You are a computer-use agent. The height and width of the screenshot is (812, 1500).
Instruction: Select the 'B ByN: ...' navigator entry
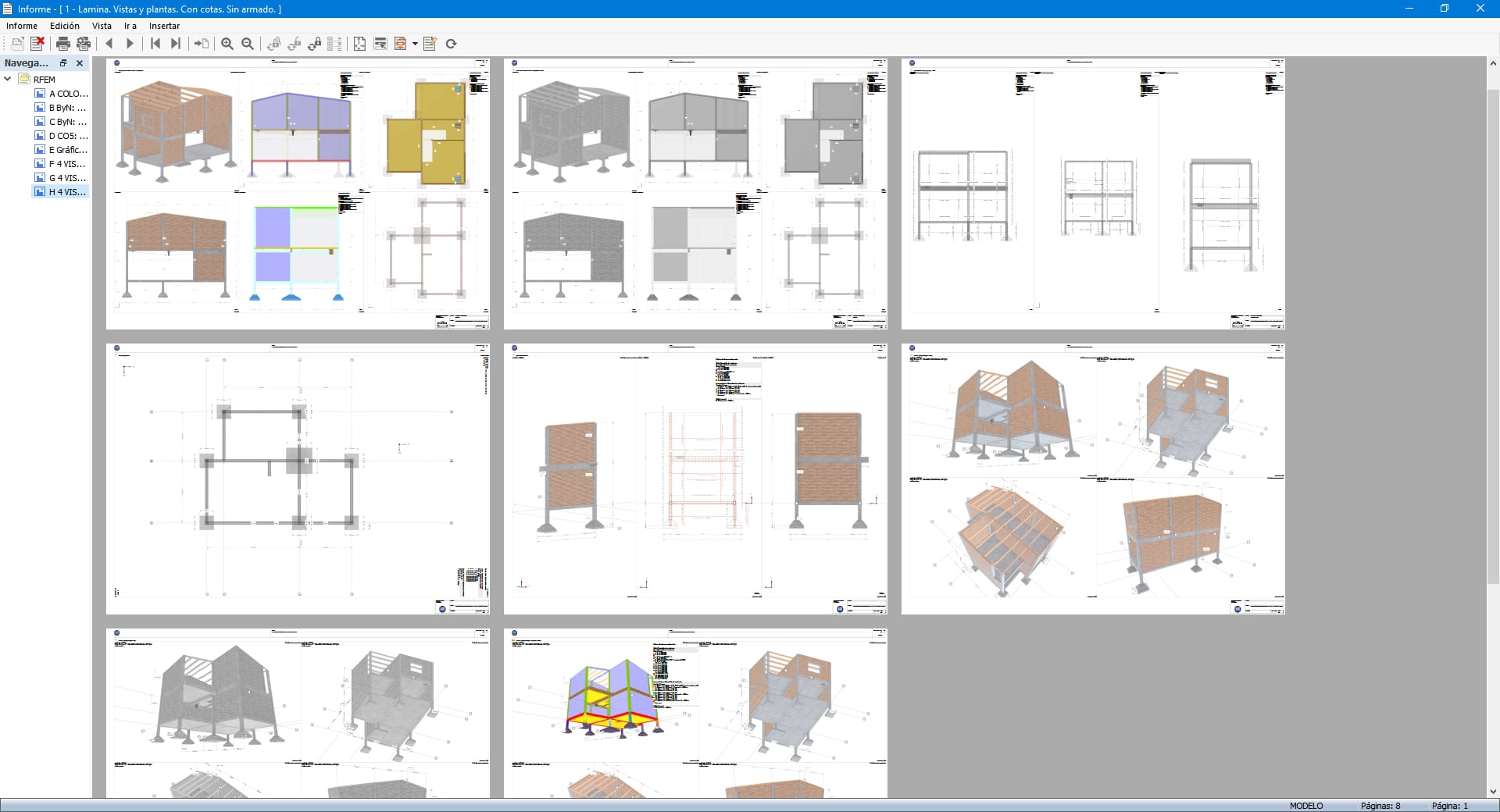[x=61, y=108]
